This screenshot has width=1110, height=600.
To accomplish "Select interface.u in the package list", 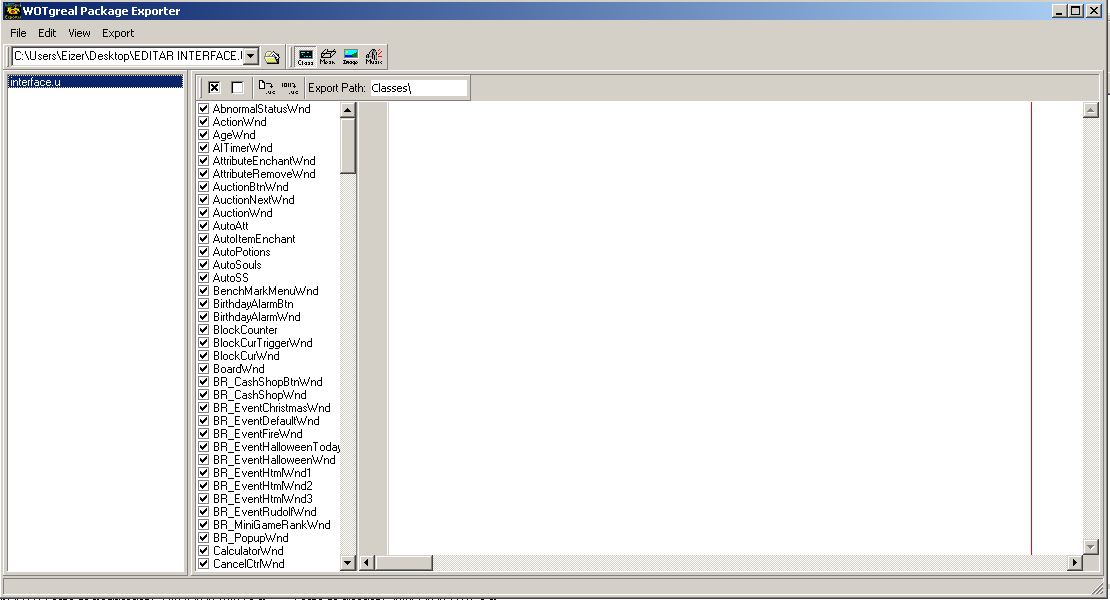I will click(35, 82).
